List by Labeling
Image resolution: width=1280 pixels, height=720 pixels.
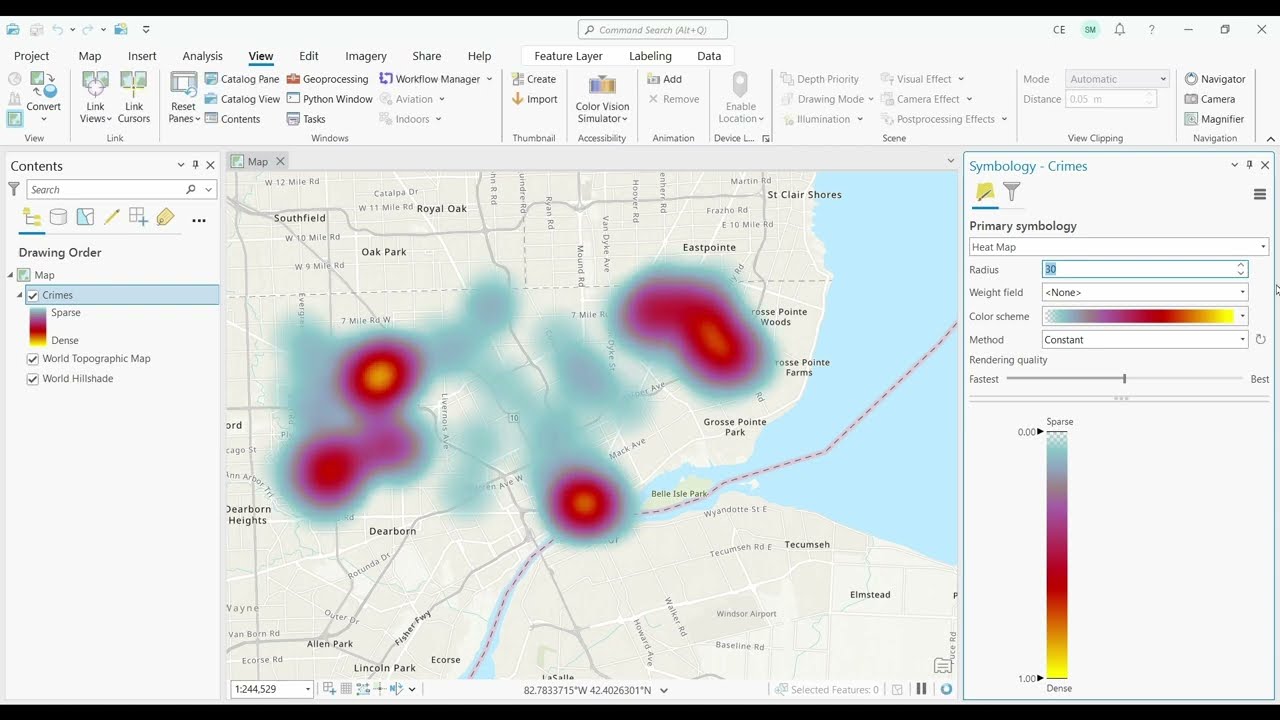(165, 218)
